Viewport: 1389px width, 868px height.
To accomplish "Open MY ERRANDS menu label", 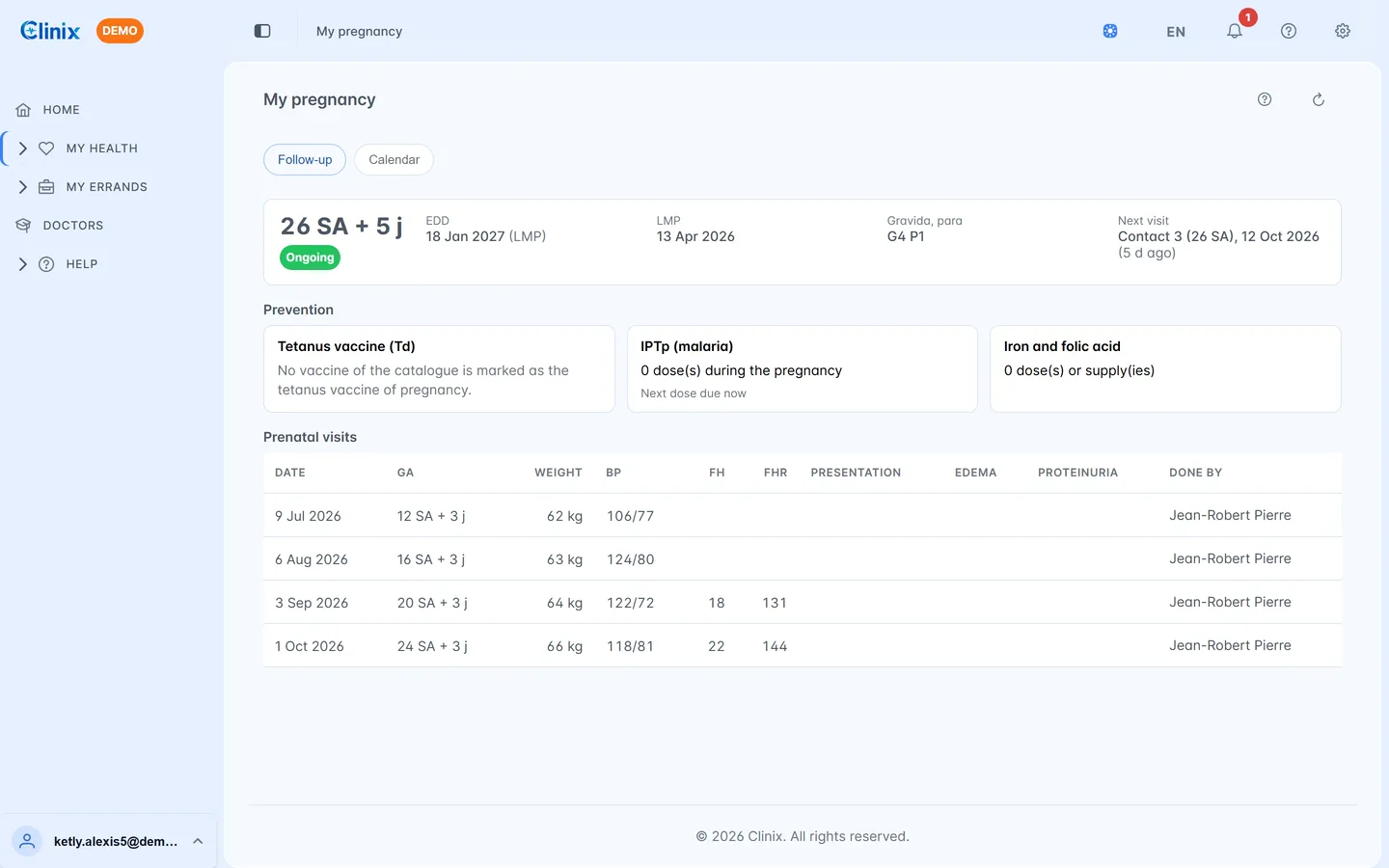I will pyautogui.click(x=107, y=187).
